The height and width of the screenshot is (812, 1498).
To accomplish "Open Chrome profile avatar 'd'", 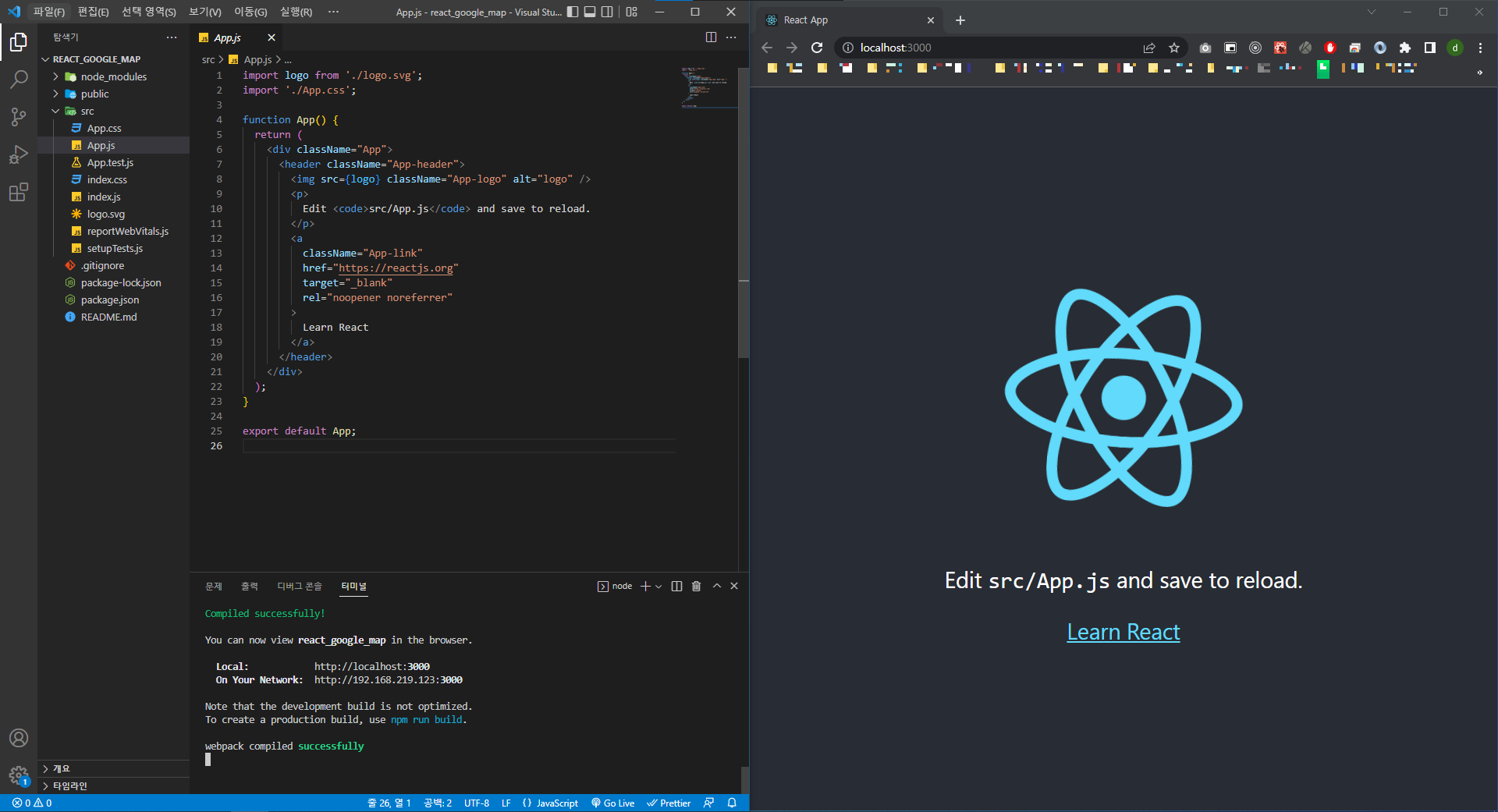I will pyautogui.click(x=1455, y=48).
